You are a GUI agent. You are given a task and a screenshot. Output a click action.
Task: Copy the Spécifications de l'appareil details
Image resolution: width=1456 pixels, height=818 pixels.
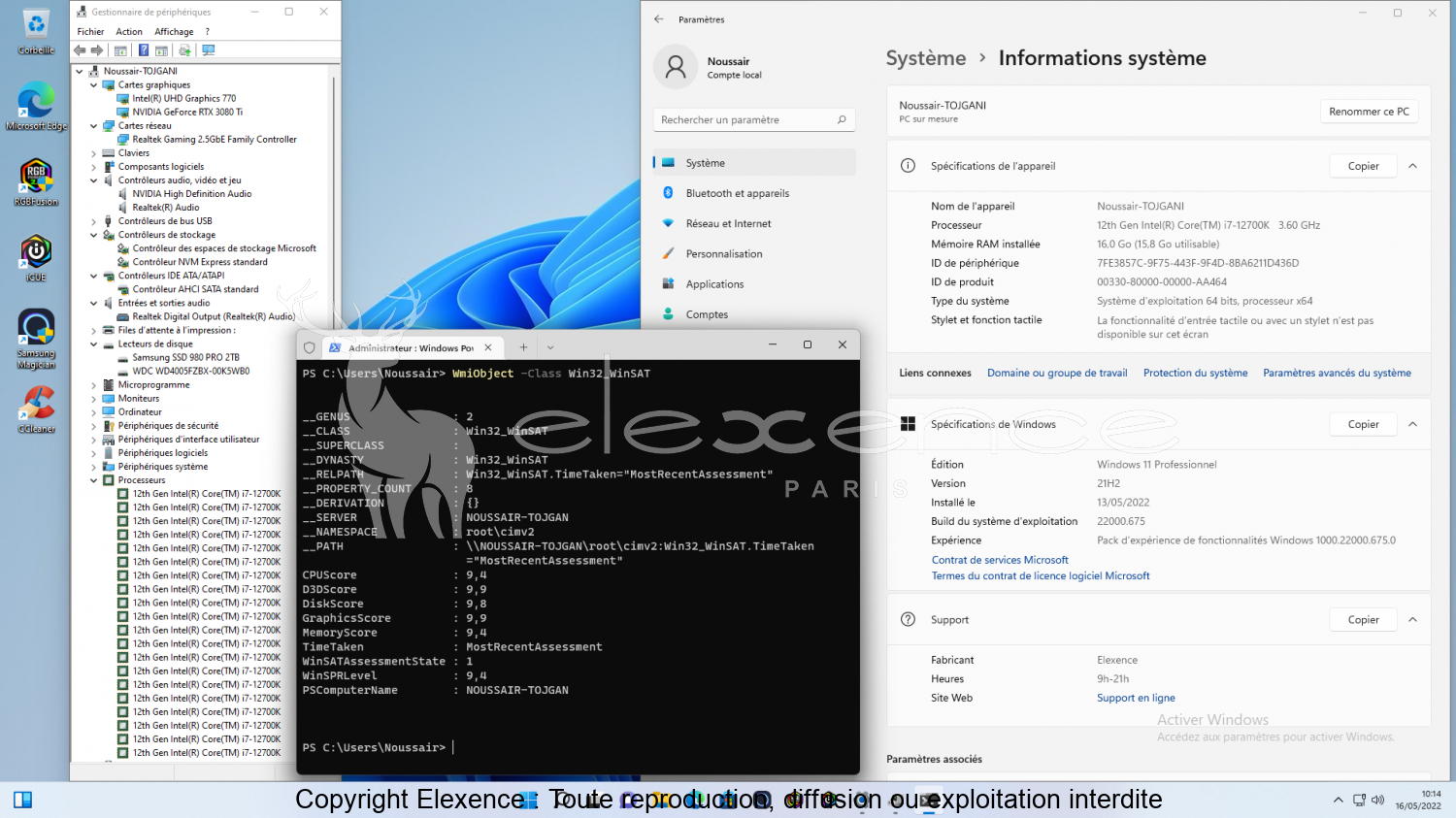pyautogui.click(x=1363, y=166)
